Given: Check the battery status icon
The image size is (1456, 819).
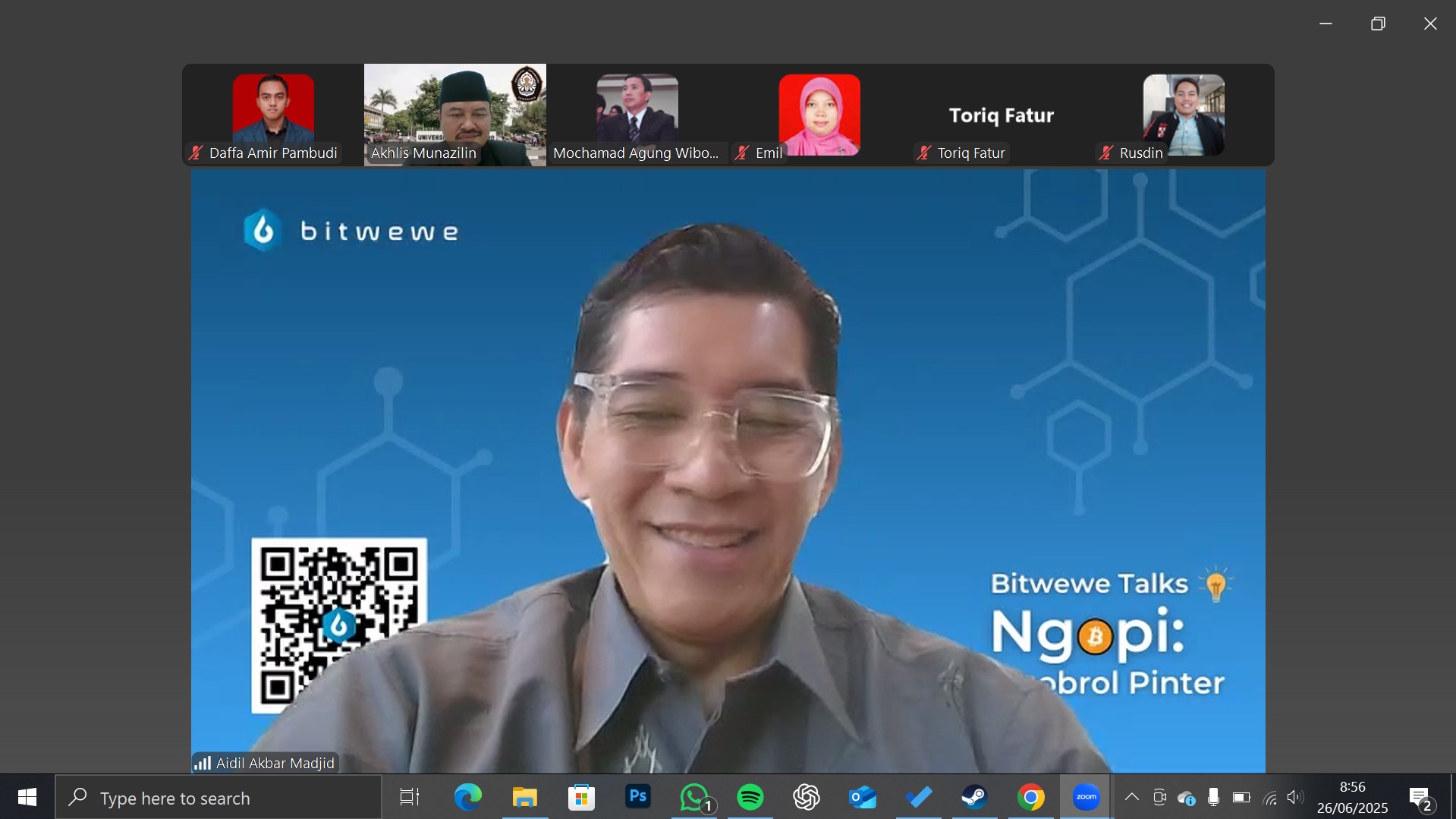Looking at the screenshot, I should [1241, 797].
